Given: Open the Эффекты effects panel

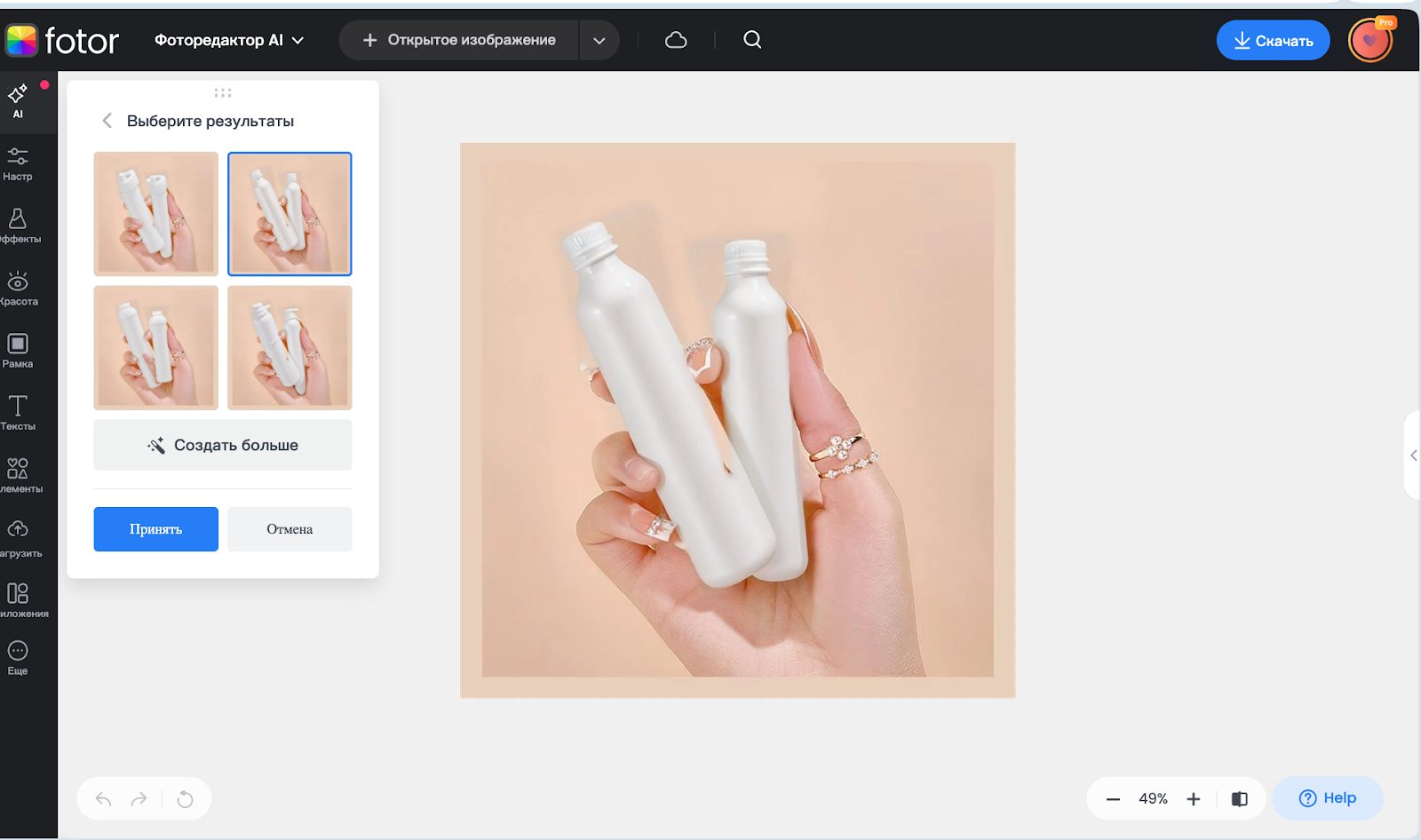Looking at the screenshot, I should point(18,226).
